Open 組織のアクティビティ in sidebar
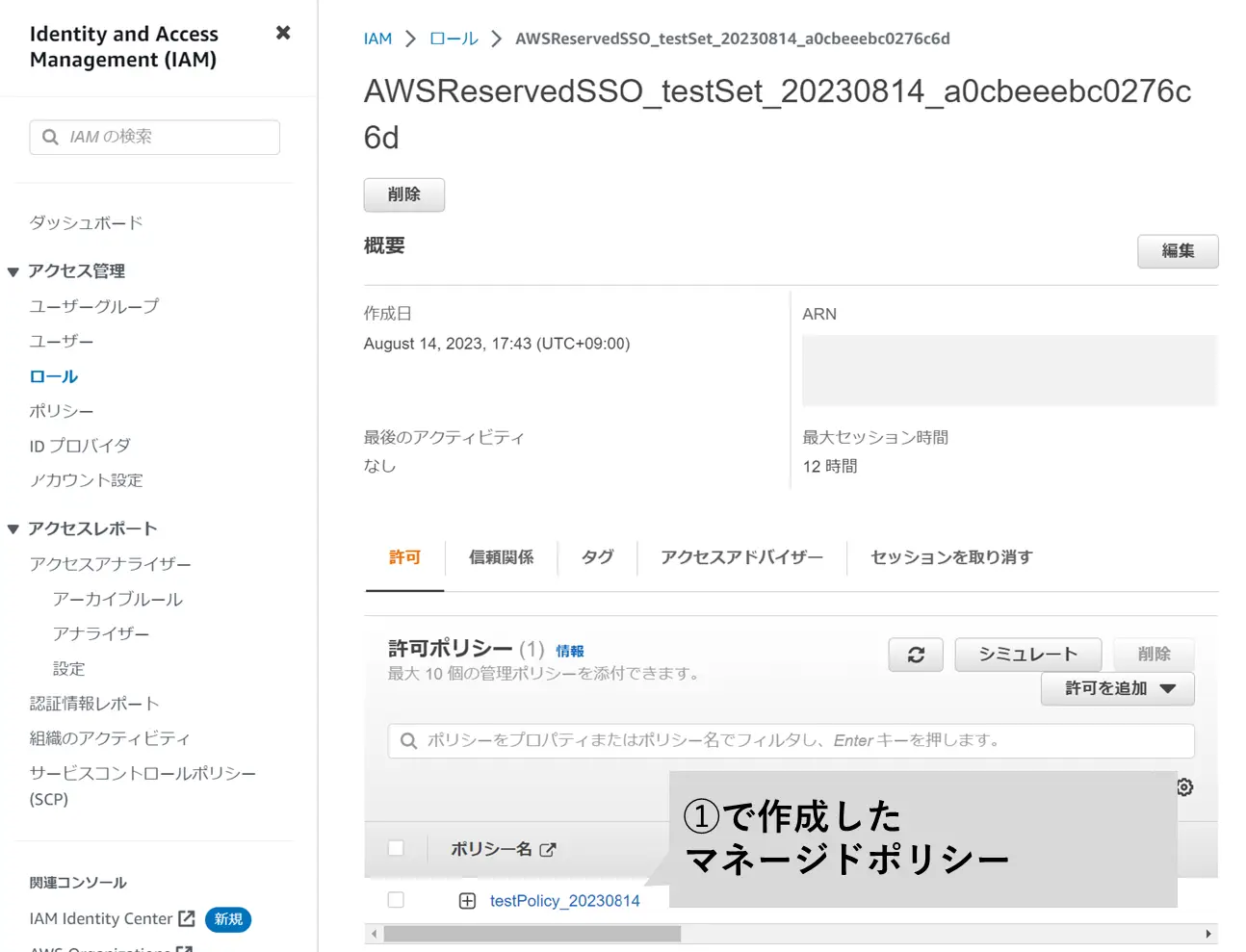The width and height of the screenshot is (1246, 952). pos(110,738)
